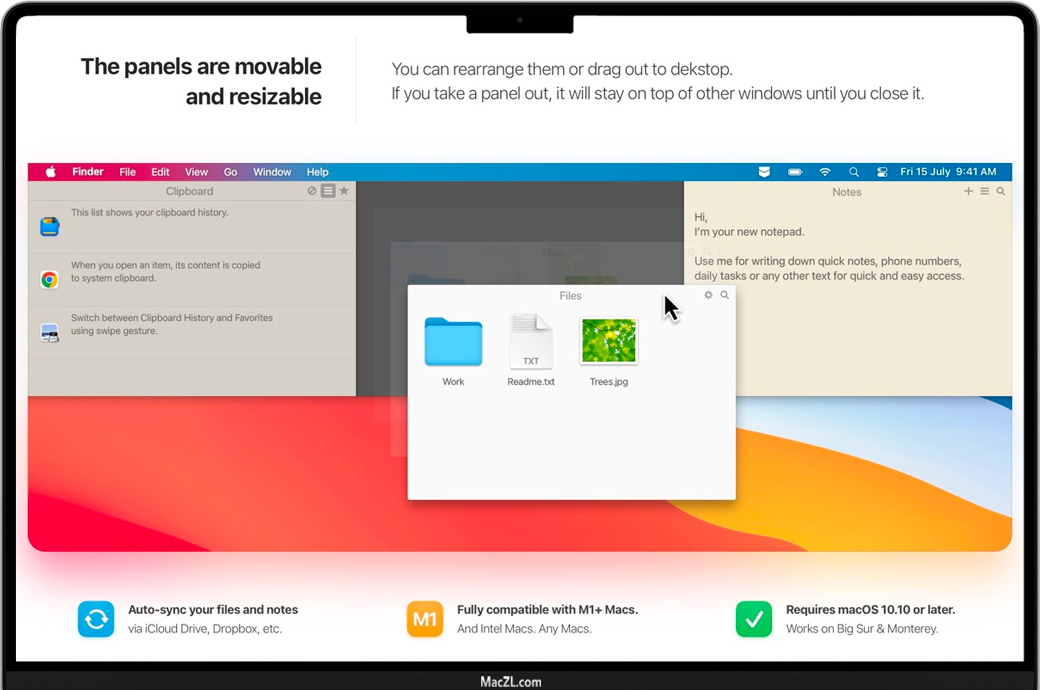Viewport: 1040px width, 690px height.
Task: Open the View menu
Action: tap(196, 172)
